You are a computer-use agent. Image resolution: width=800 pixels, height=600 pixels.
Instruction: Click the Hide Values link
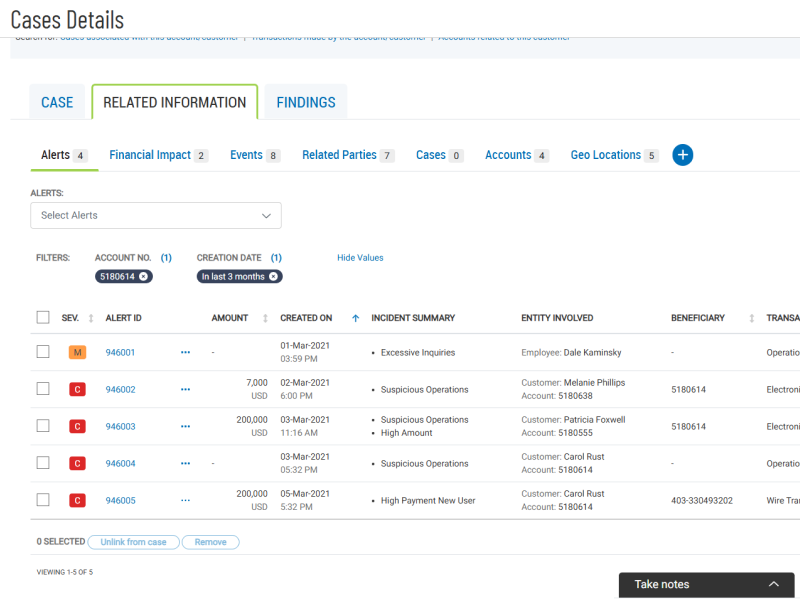(360, 258)
